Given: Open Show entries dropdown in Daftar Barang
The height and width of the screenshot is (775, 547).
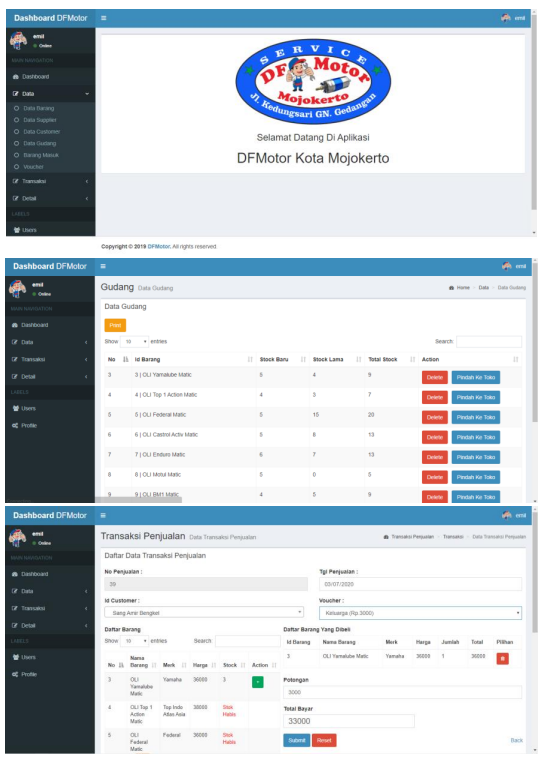Looking at the screenshot, I should 134,641.
